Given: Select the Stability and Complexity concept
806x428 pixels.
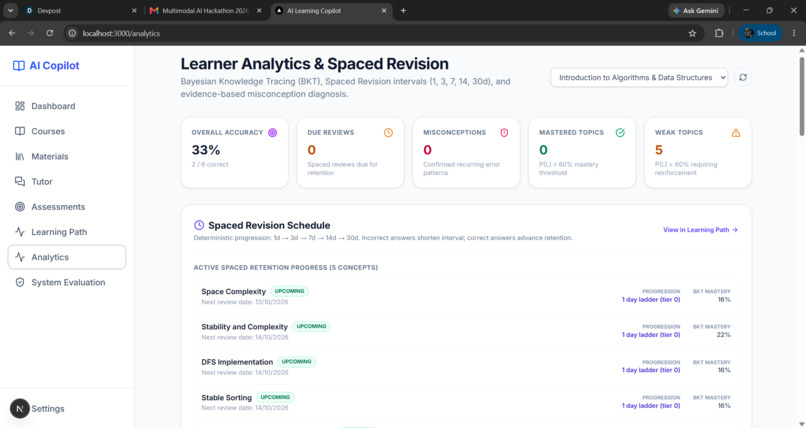Looking at the screenshot, I should click(466, 331).
